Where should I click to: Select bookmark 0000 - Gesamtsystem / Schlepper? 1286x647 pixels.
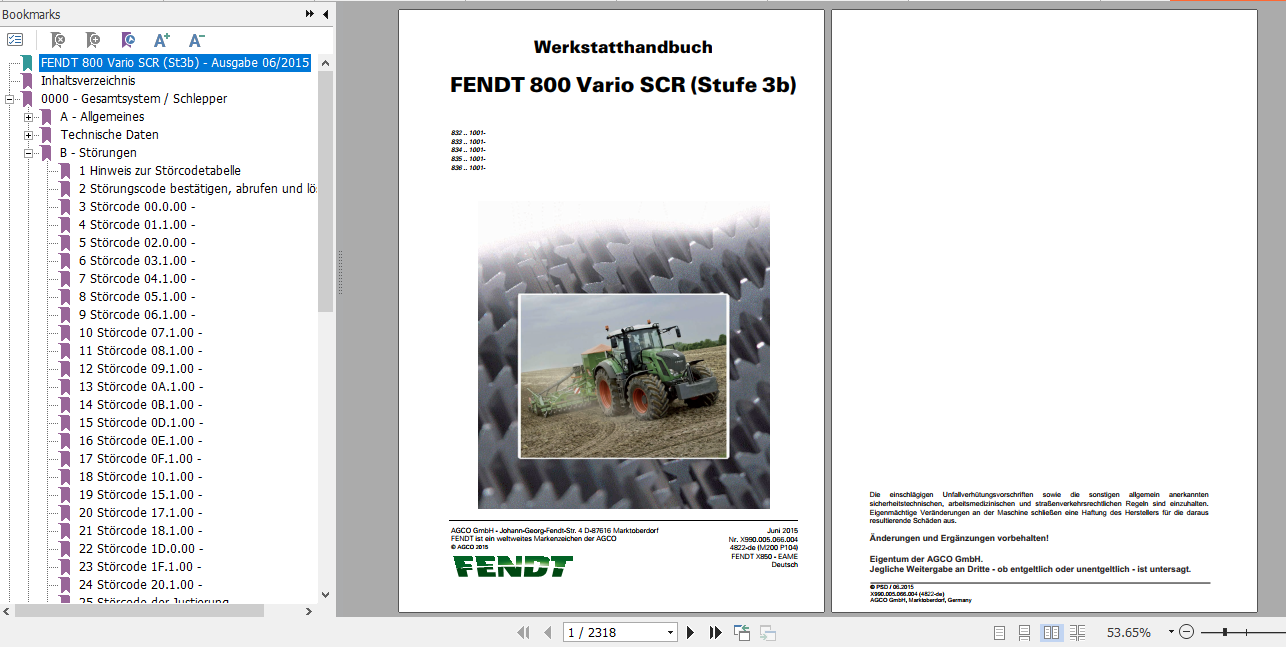pos(134,99)
